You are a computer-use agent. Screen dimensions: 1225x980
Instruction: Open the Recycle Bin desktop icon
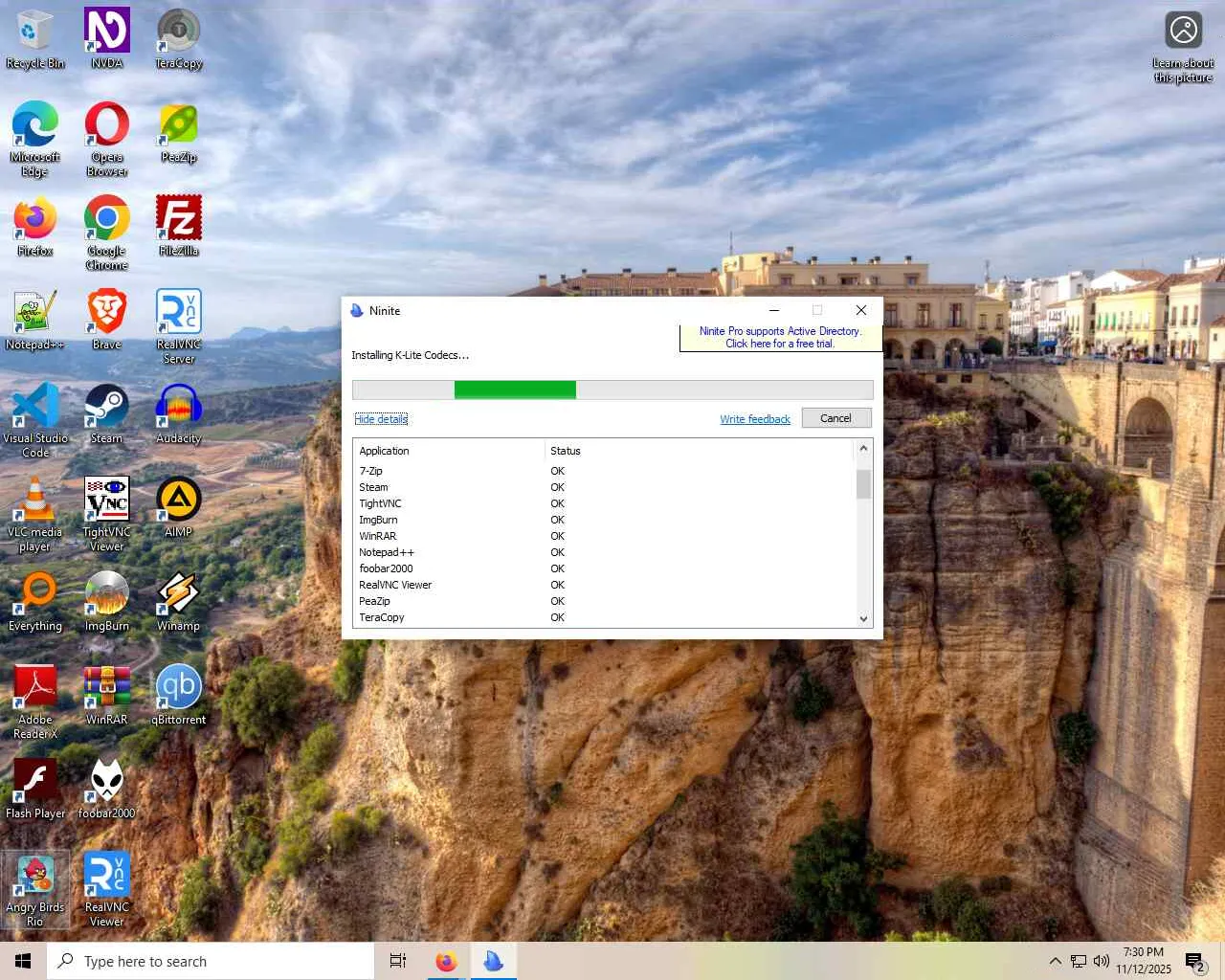coord(35,39)
